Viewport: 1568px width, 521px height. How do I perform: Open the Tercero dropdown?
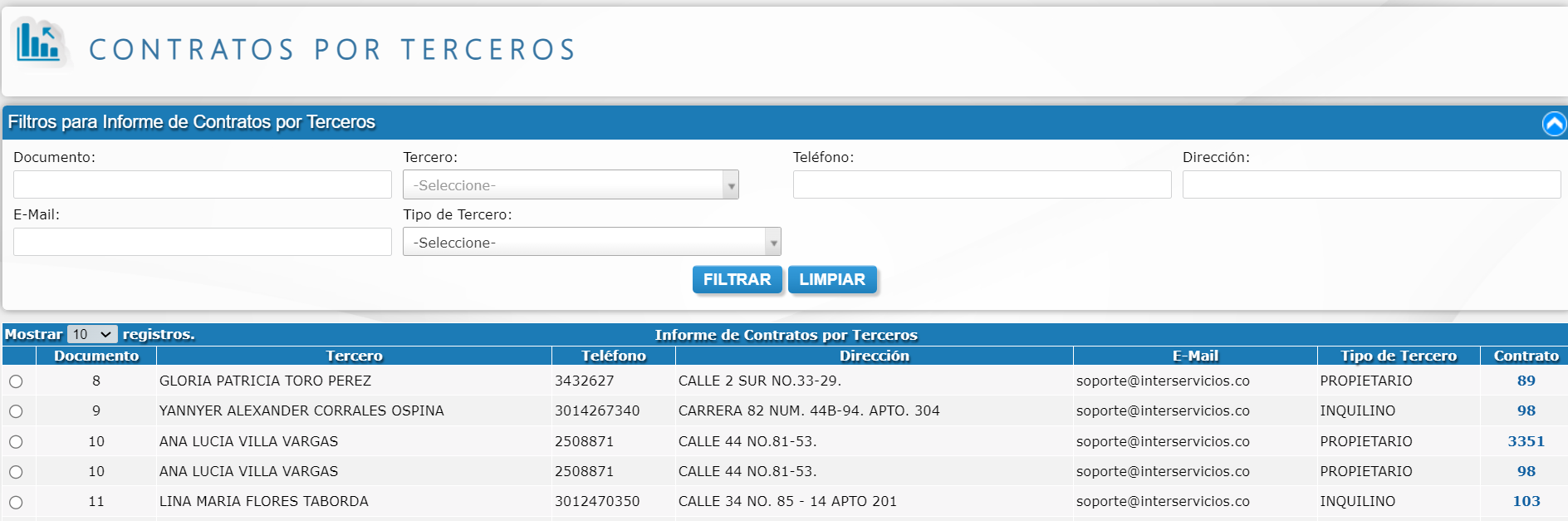pyautogui.click(x=570, y=185)
